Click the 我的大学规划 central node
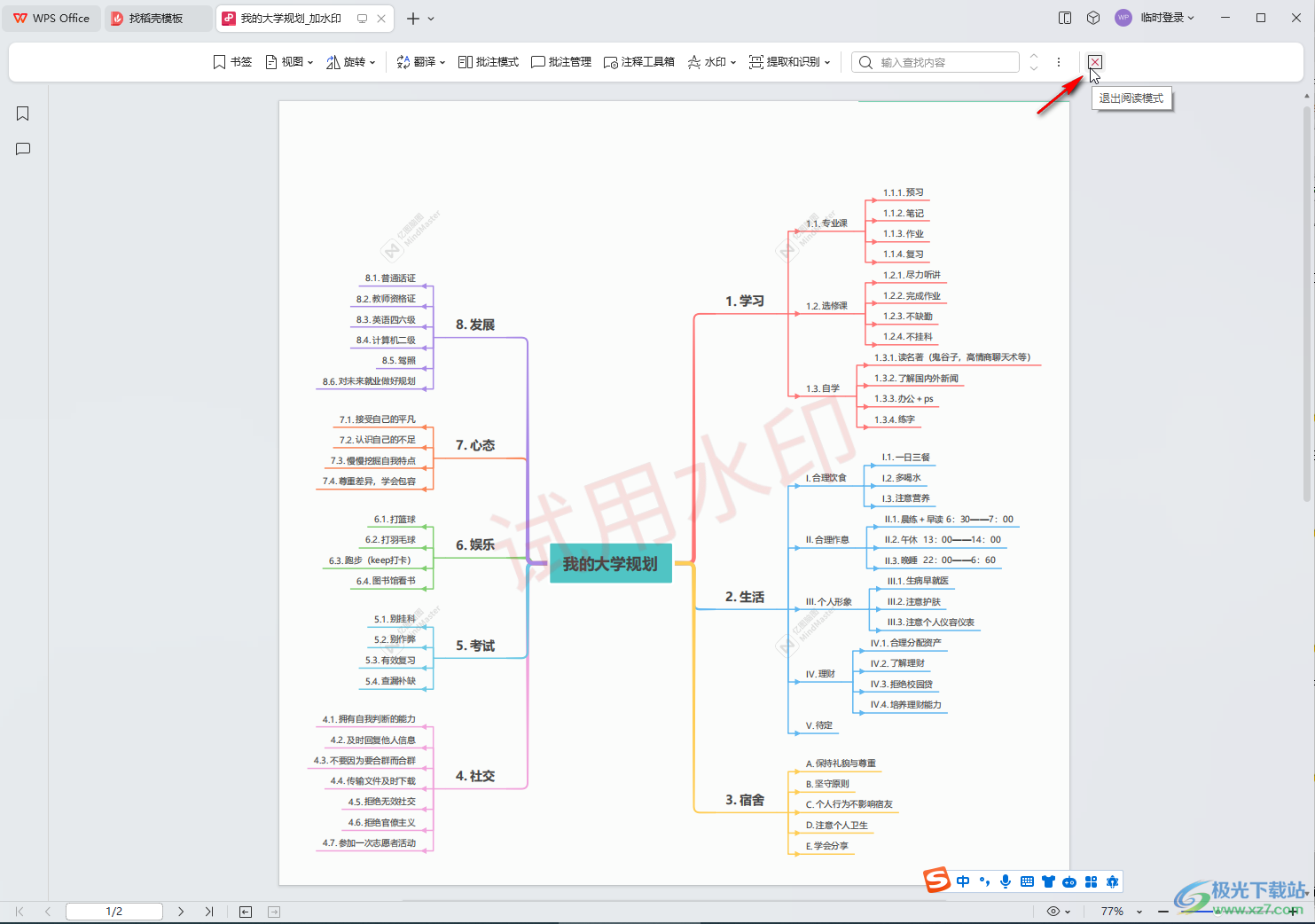Viewport: 1315px width, 924px height. (x=610, y=564)
